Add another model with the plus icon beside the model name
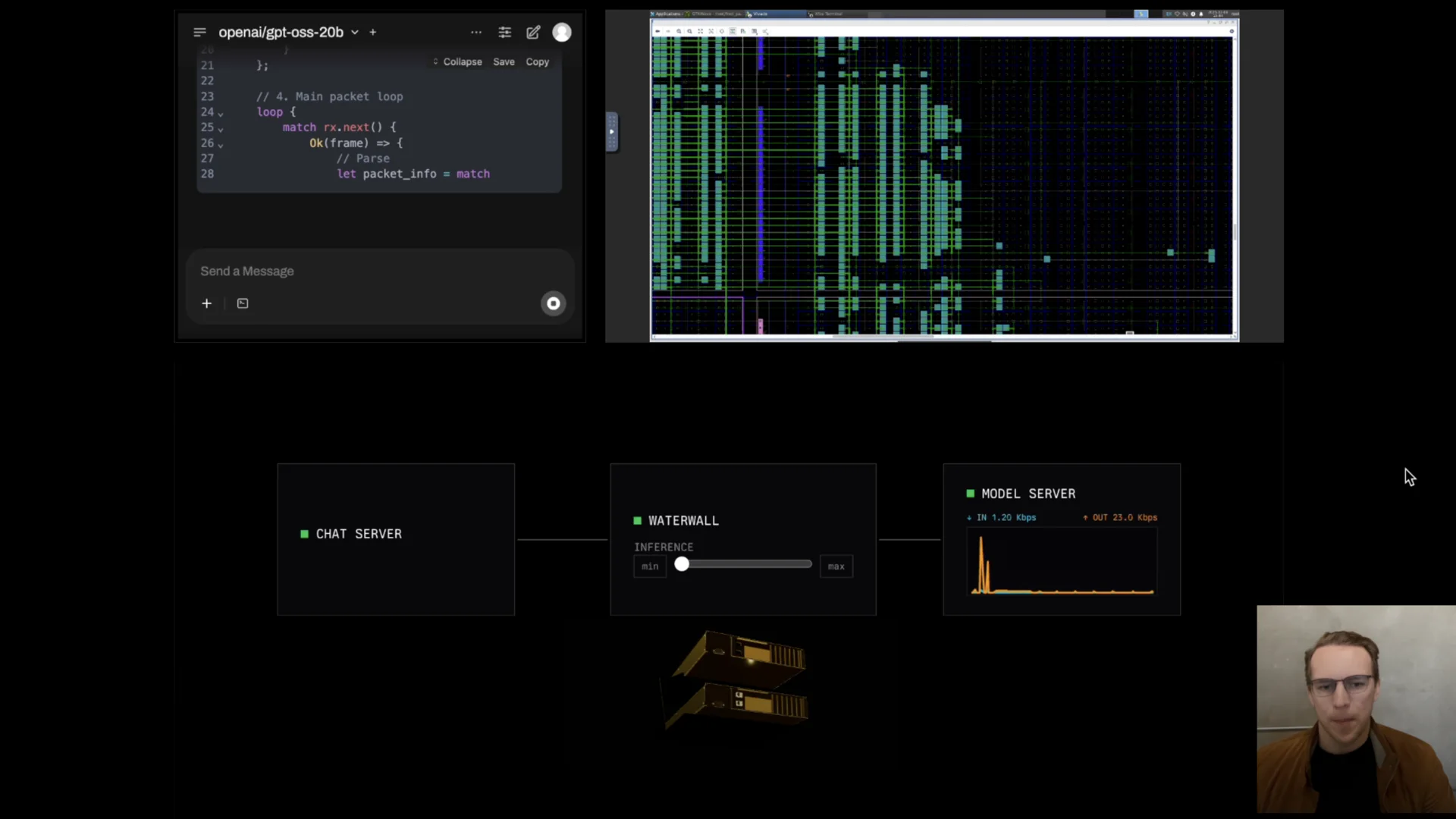This screenshot has width=1456, height=819. (x=373, y=33)
